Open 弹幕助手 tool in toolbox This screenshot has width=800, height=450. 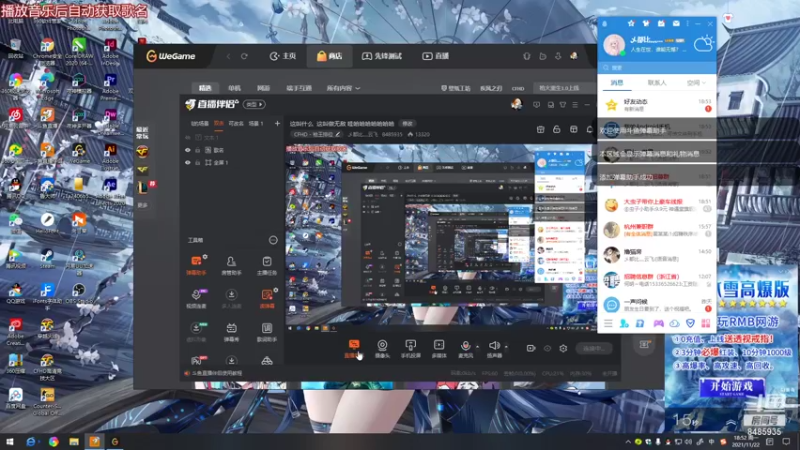pos(196,265)
